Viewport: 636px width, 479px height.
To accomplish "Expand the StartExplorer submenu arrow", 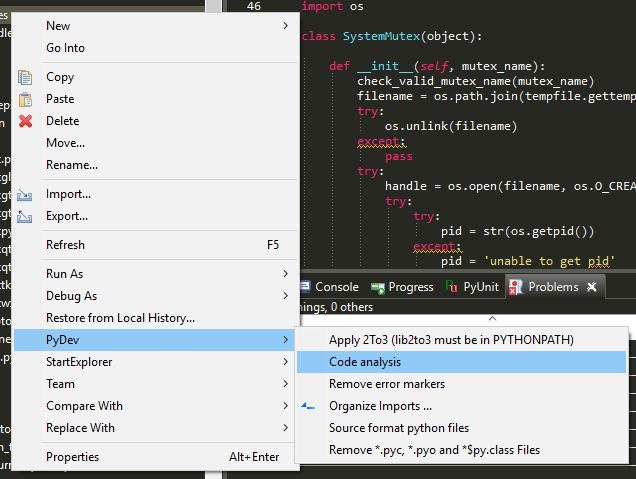I will click(x=286, y=361).
